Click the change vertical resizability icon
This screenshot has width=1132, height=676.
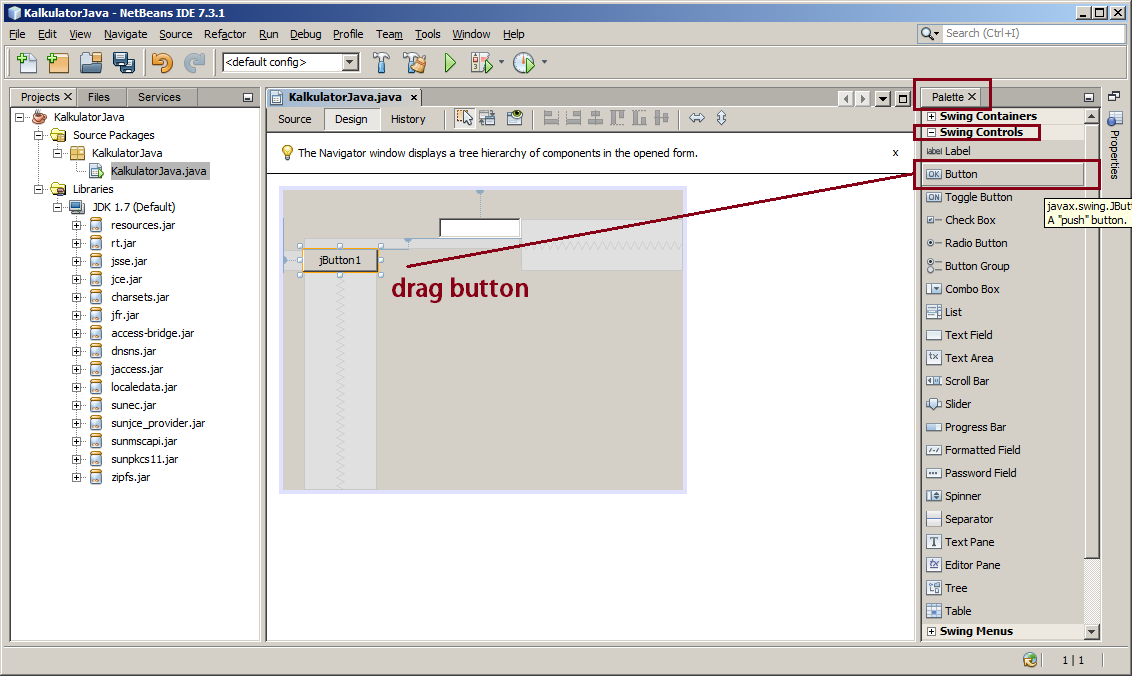tap(721, 118)
